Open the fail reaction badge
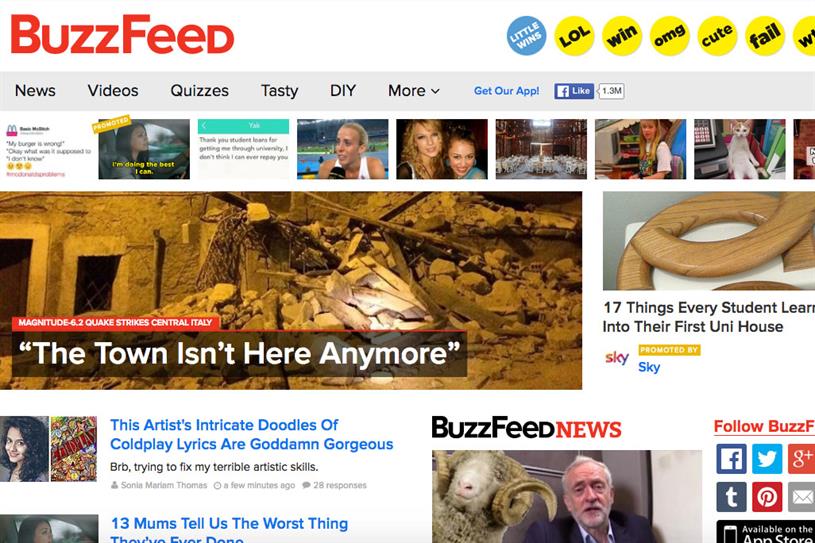Image resolution: width=815 pixels, height=543 pixels. point(765,36)
